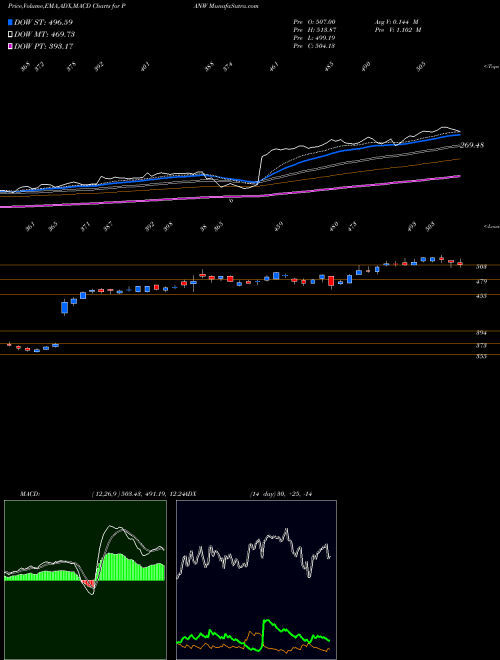Image resolution: width=500 pixels, height=660 pixels.
Task: Select the 'DOW PT: 393.17' legend text
Action: click(x=44, y=46)
